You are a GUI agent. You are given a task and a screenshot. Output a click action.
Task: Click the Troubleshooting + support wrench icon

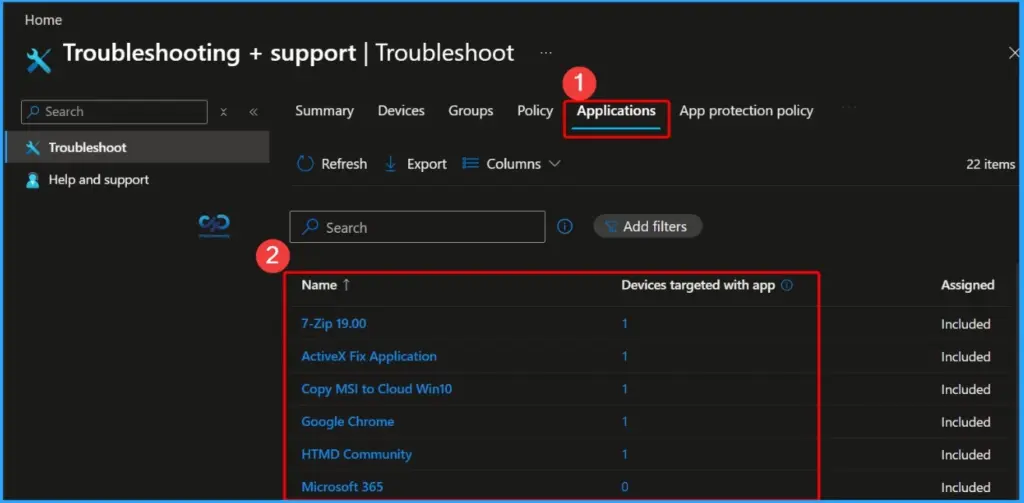coord(39,61)
